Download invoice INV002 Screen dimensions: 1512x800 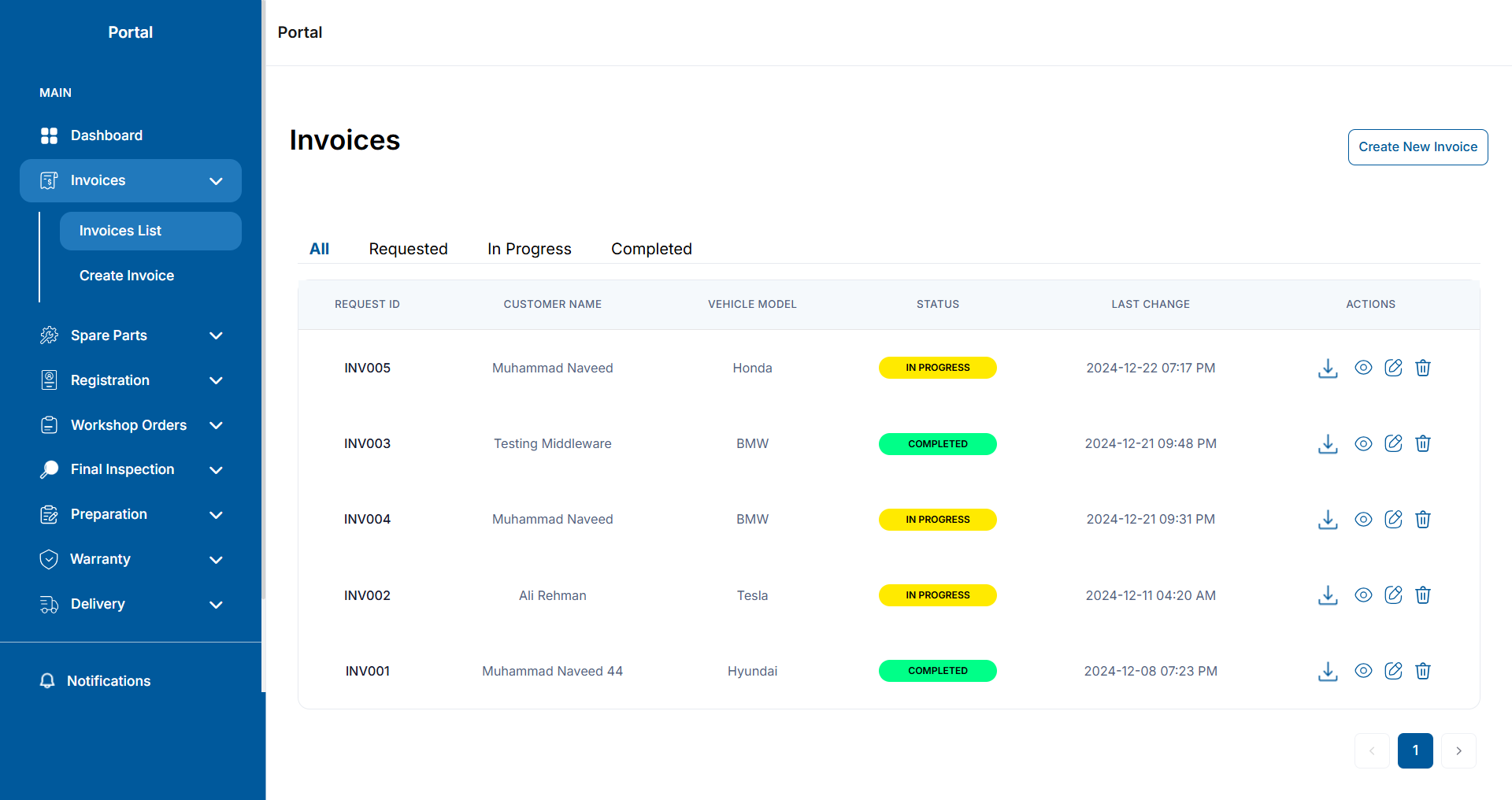click(1328, 595)
